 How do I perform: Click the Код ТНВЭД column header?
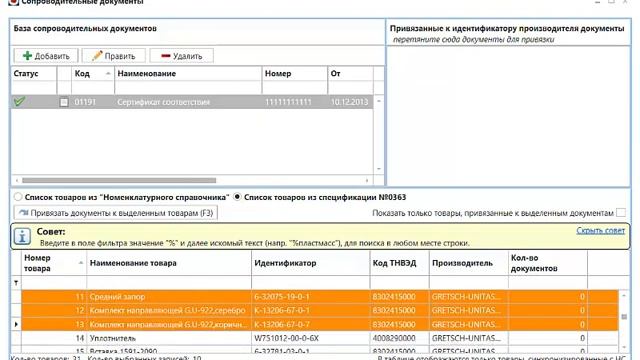(x=400, y=263)
